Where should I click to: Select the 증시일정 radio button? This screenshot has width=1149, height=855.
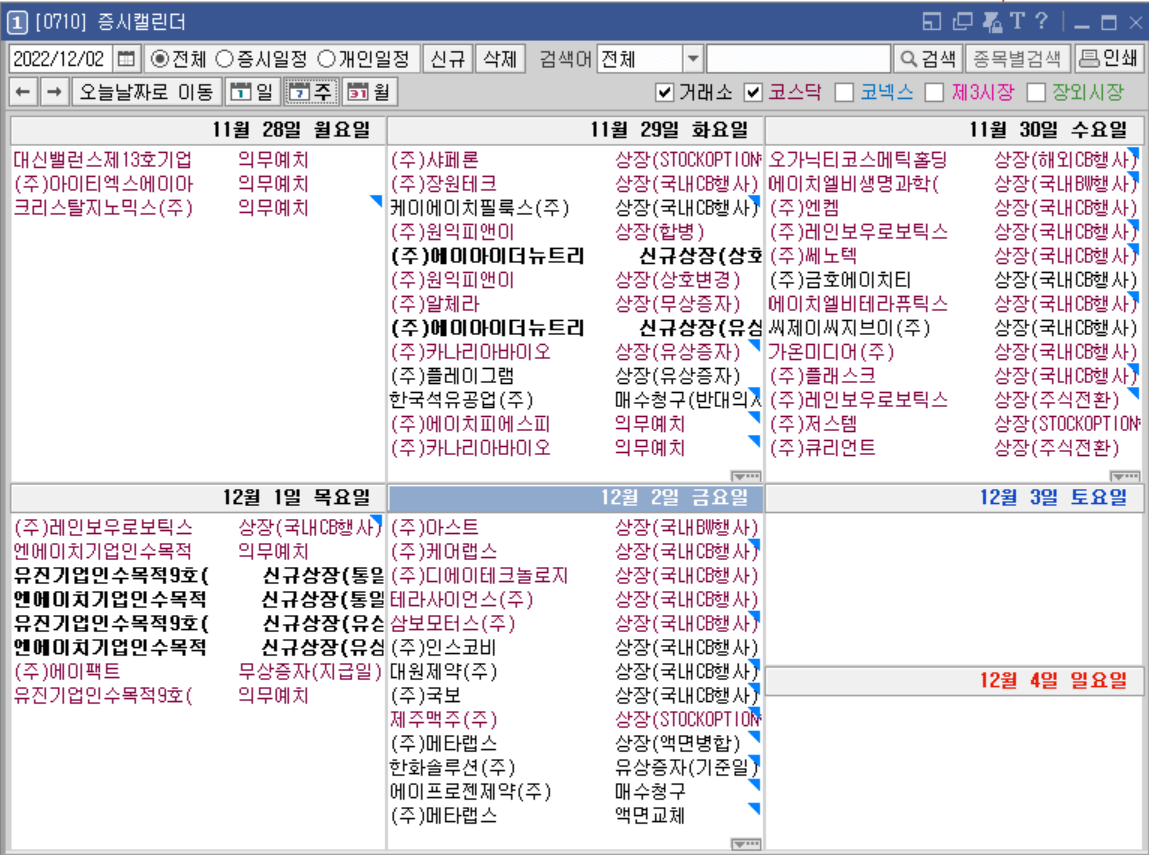tap(224, 59)
